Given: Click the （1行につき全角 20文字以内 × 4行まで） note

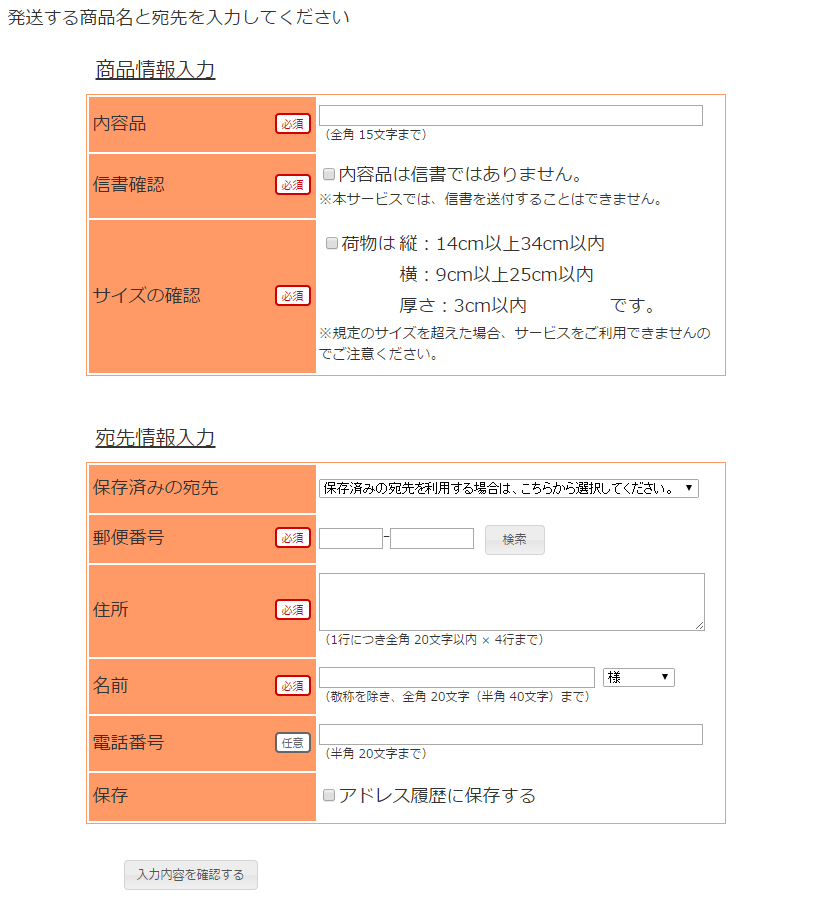Looking at the screenshot, I should point(434,640).
